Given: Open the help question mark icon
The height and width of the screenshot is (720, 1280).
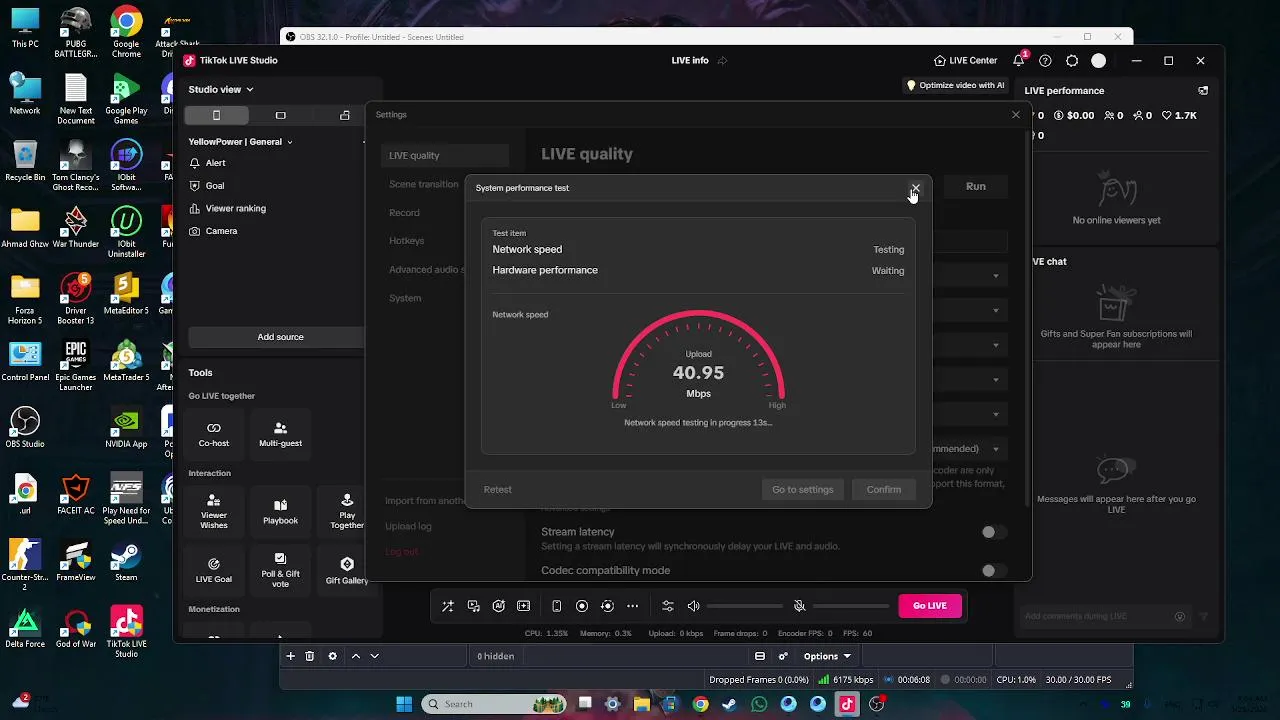Looking at the screenshot, I should [1045, 61].
